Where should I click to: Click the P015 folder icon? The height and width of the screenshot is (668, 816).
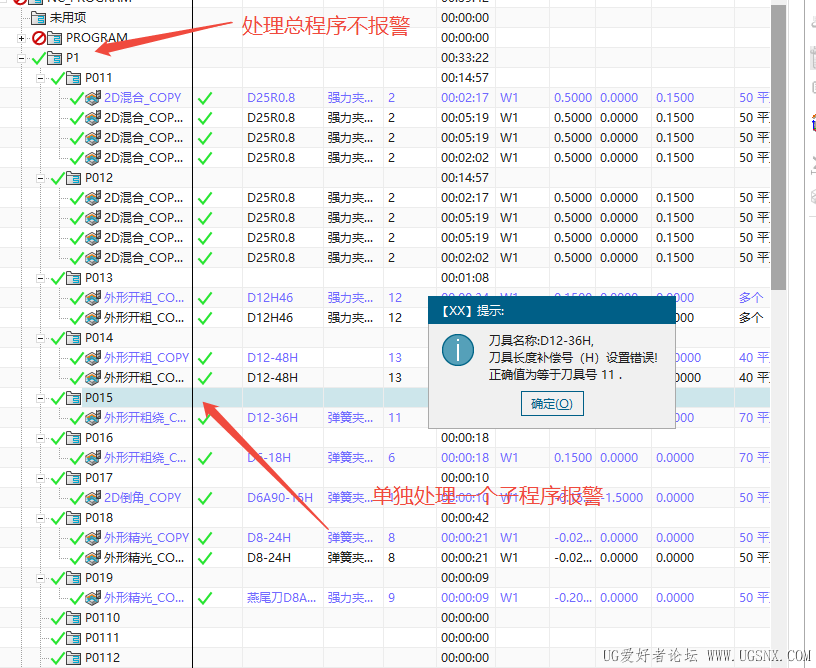tap(73, 398)
